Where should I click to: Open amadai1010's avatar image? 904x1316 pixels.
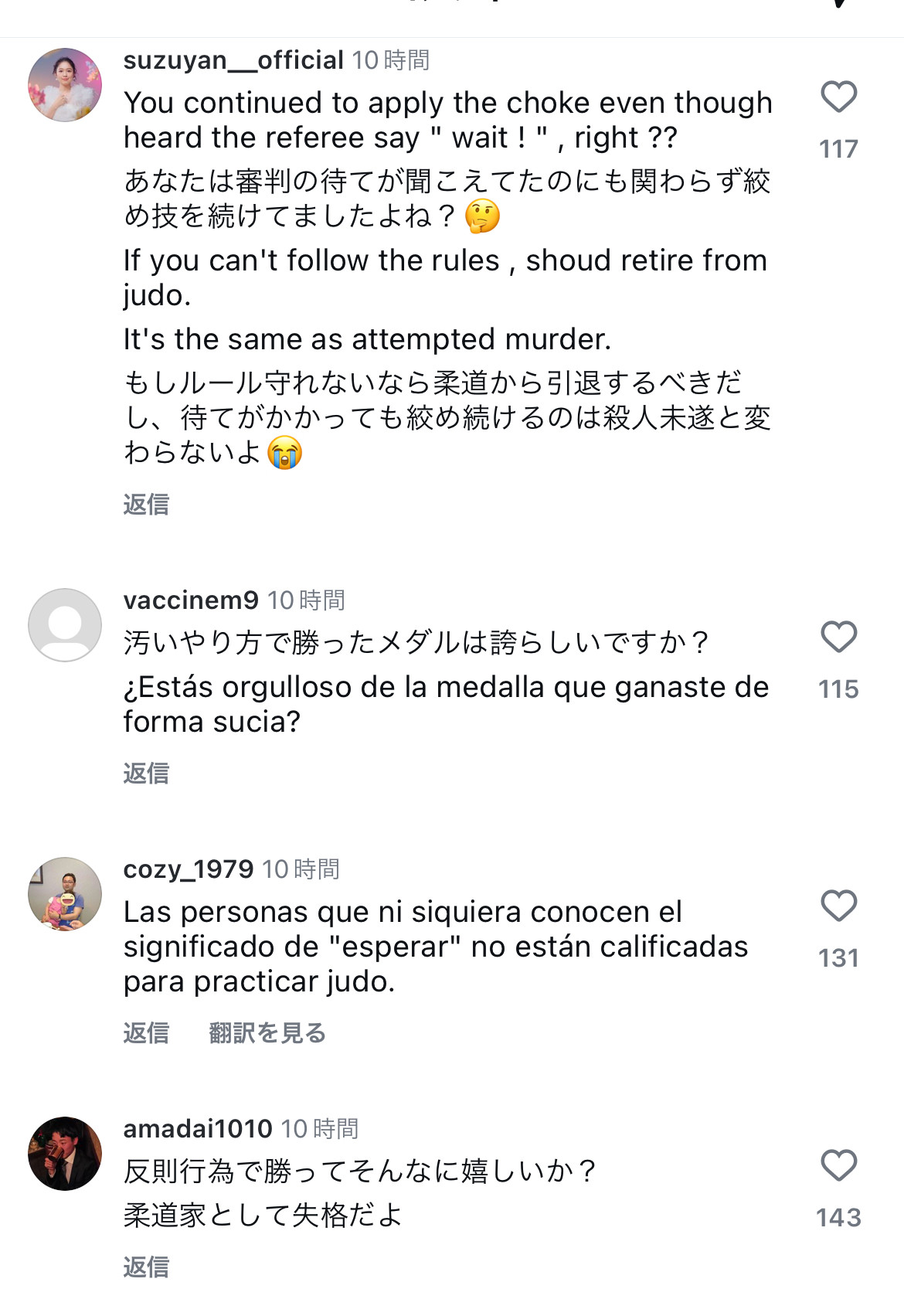[65, 1154]
